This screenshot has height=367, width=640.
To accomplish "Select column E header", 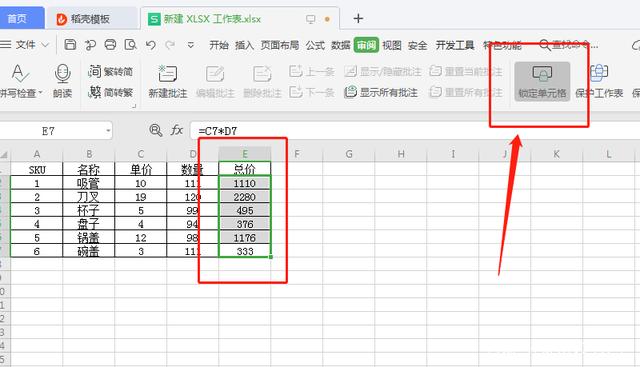I will click(x=245, y=154).
